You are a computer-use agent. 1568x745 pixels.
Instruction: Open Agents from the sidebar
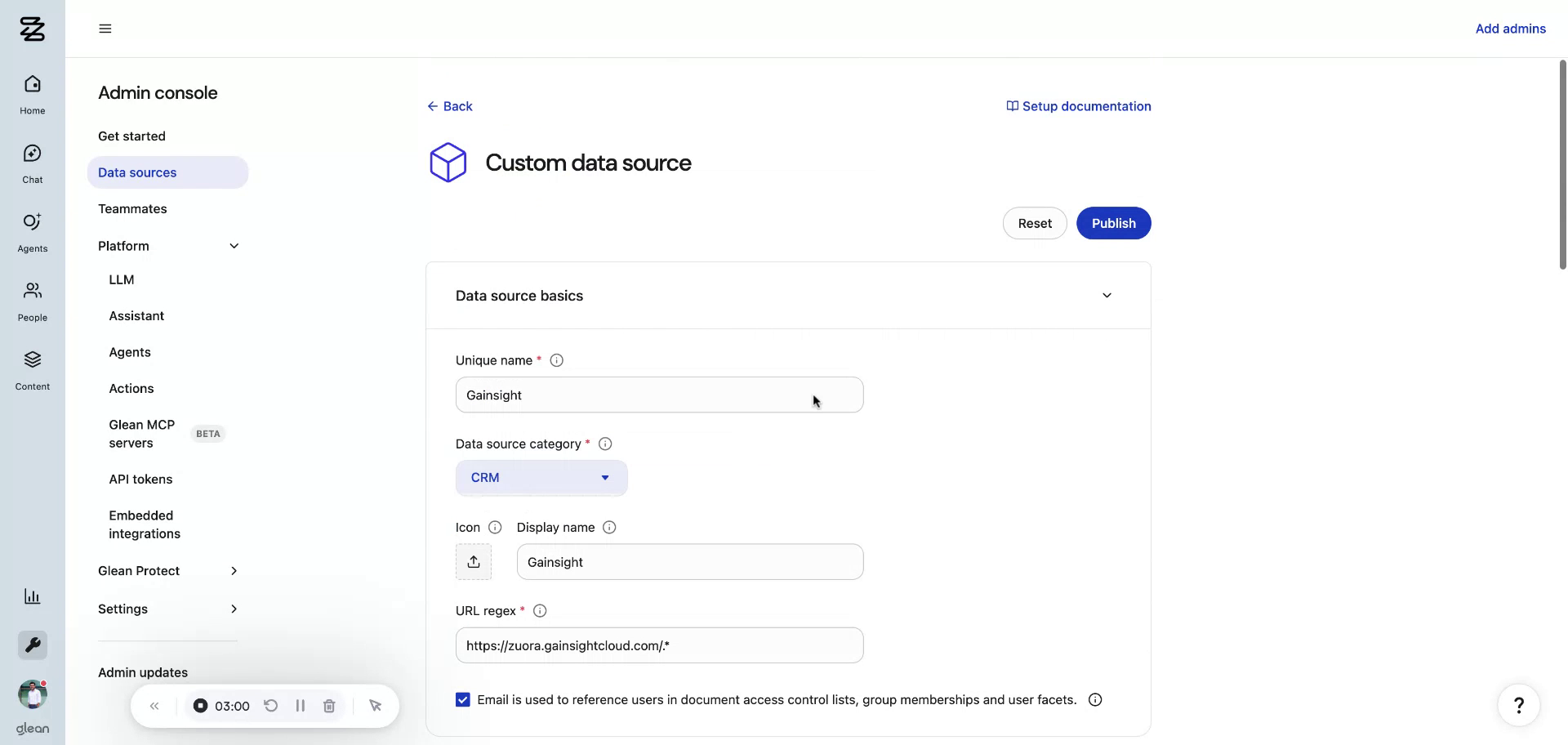coord(32,230)
